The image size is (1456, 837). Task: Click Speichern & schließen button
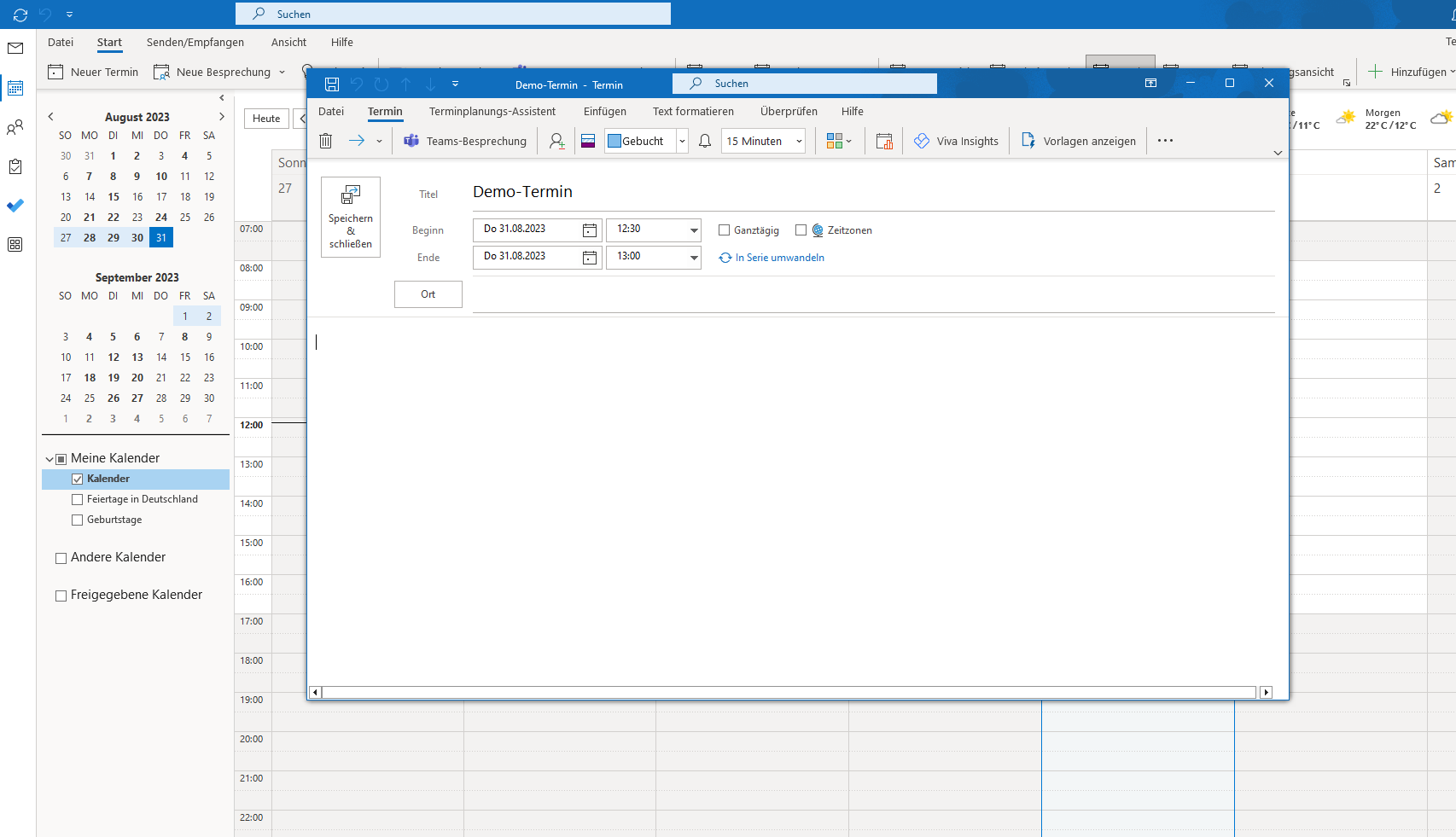(x=351, y=217)
